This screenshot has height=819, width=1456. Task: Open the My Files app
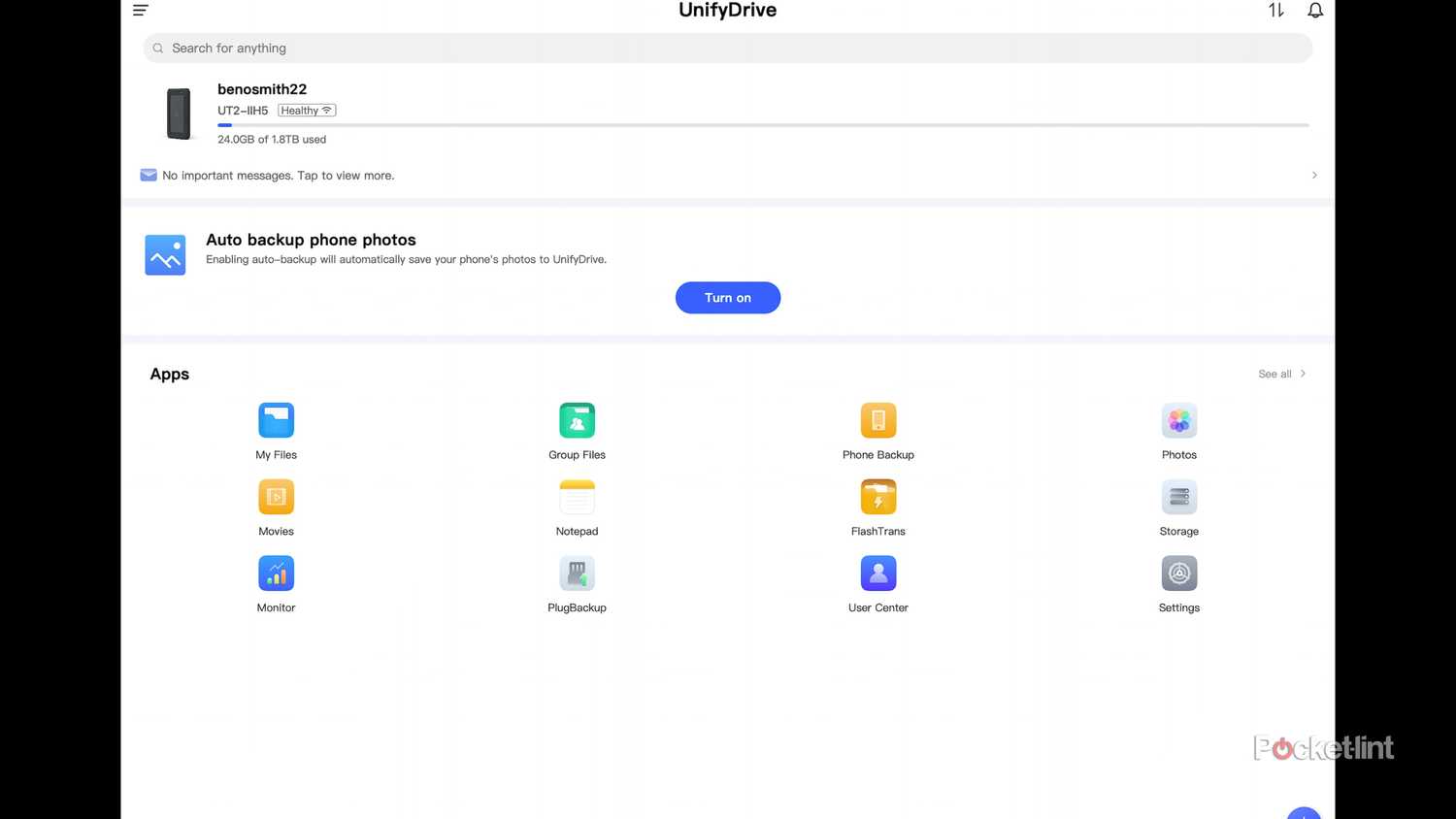click(x=276, y=421)
